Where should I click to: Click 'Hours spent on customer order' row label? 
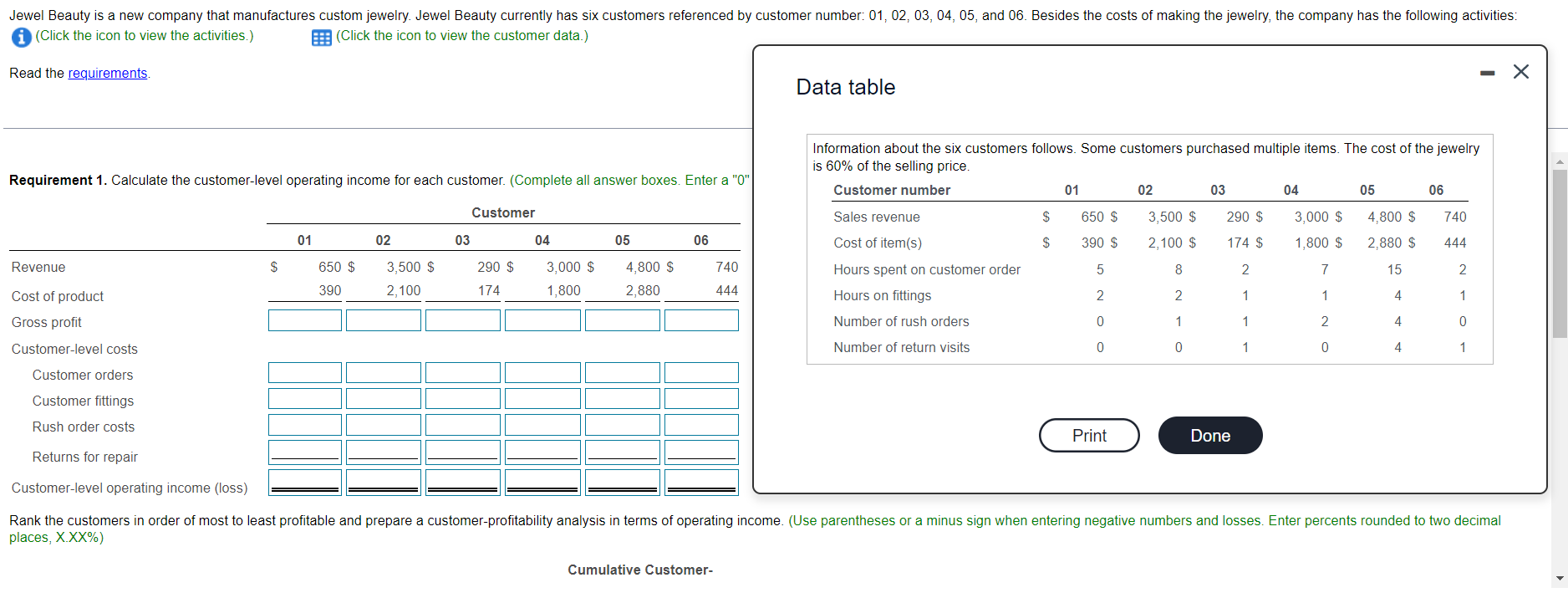click(927, 269)
